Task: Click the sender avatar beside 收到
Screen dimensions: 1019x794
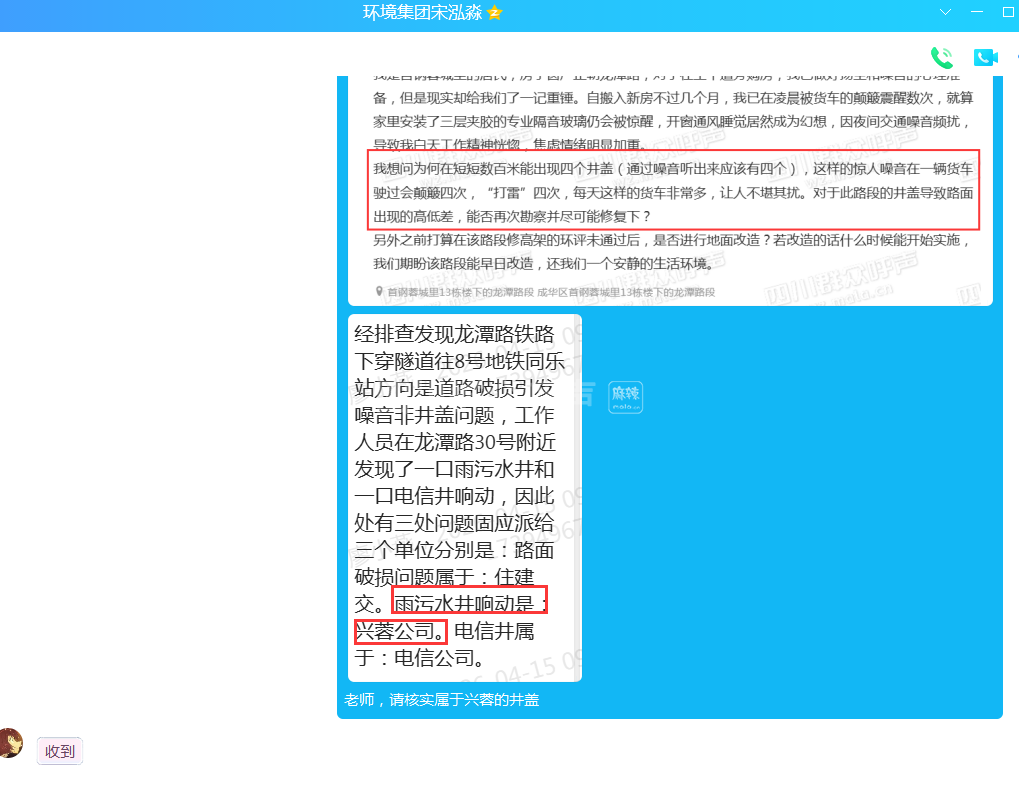Action: [x=10, y=743]
